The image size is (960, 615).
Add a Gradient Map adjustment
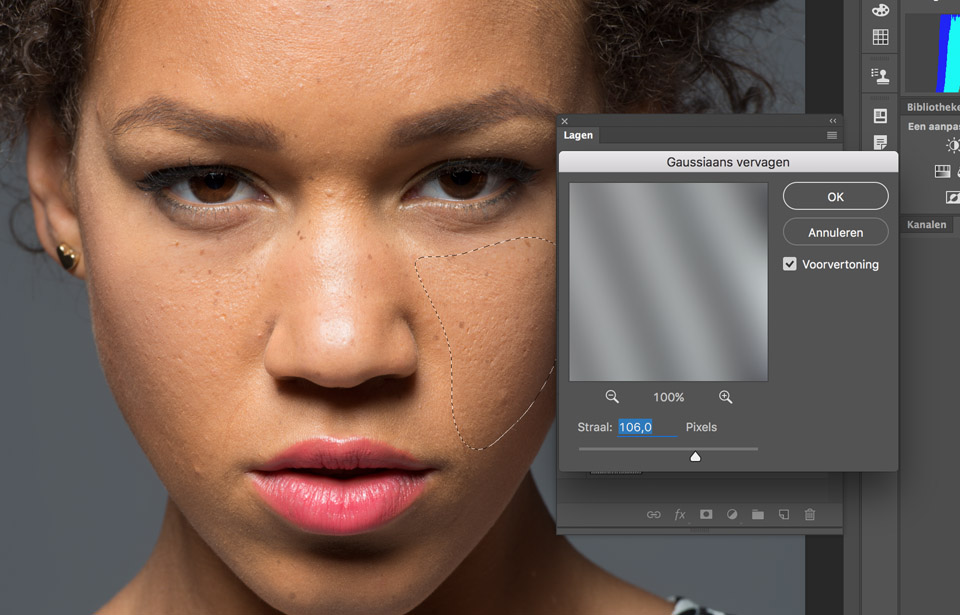pyautogui.click(x=942, y=172)
